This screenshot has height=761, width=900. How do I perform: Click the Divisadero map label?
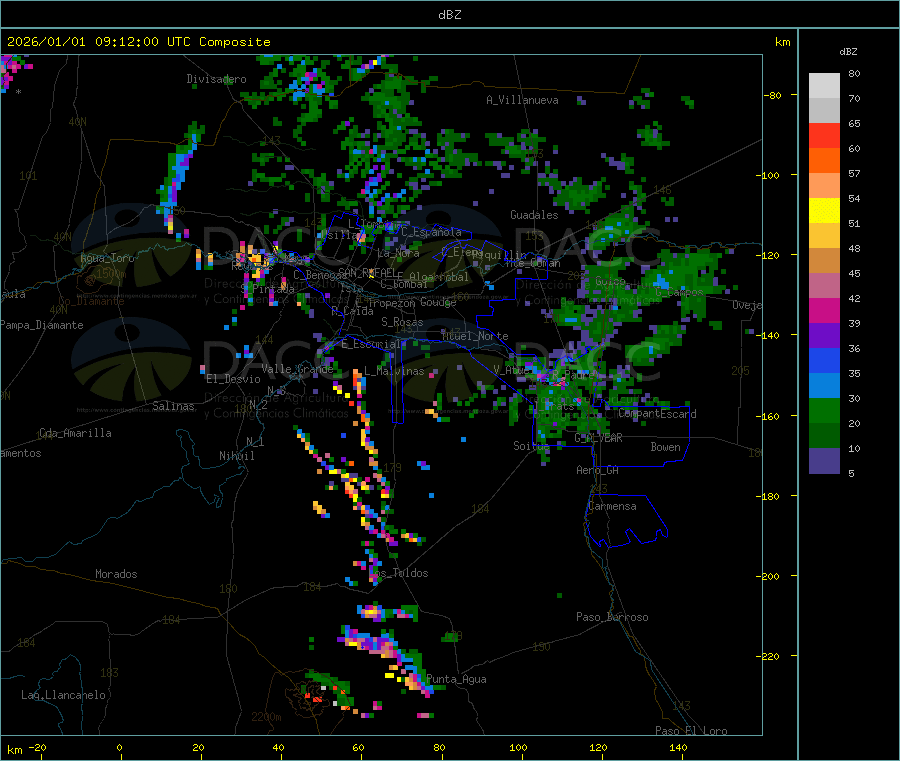click(216, 79)
